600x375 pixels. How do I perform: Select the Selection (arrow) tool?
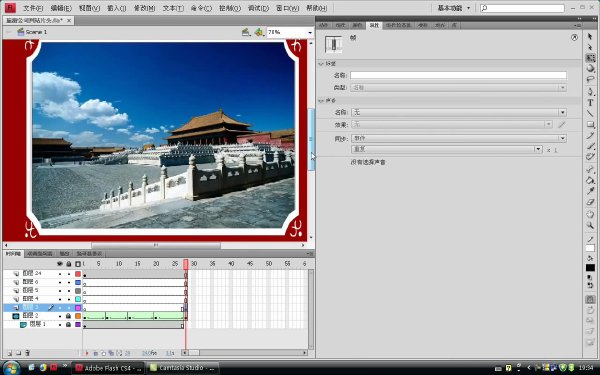(x=590, y=36)
